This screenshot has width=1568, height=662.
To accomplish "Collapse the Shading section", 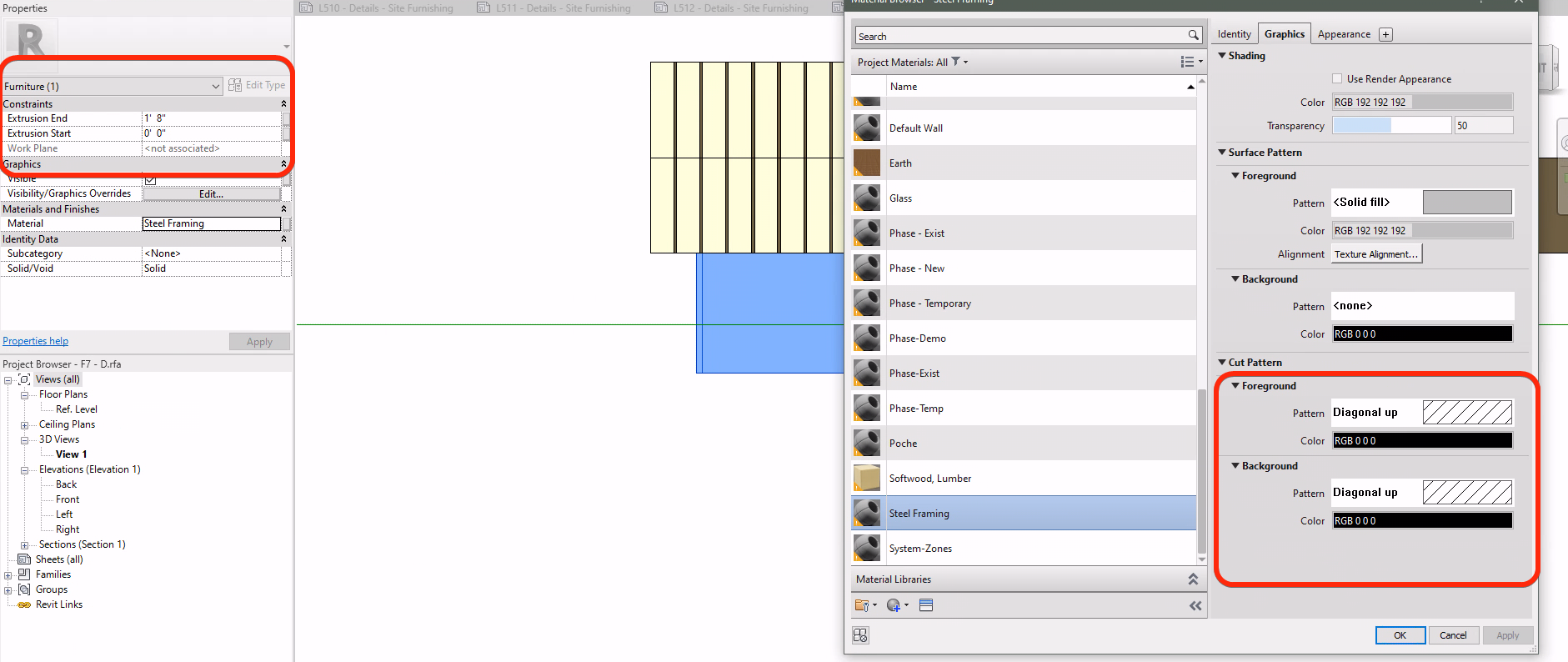I will (1222, 56).
